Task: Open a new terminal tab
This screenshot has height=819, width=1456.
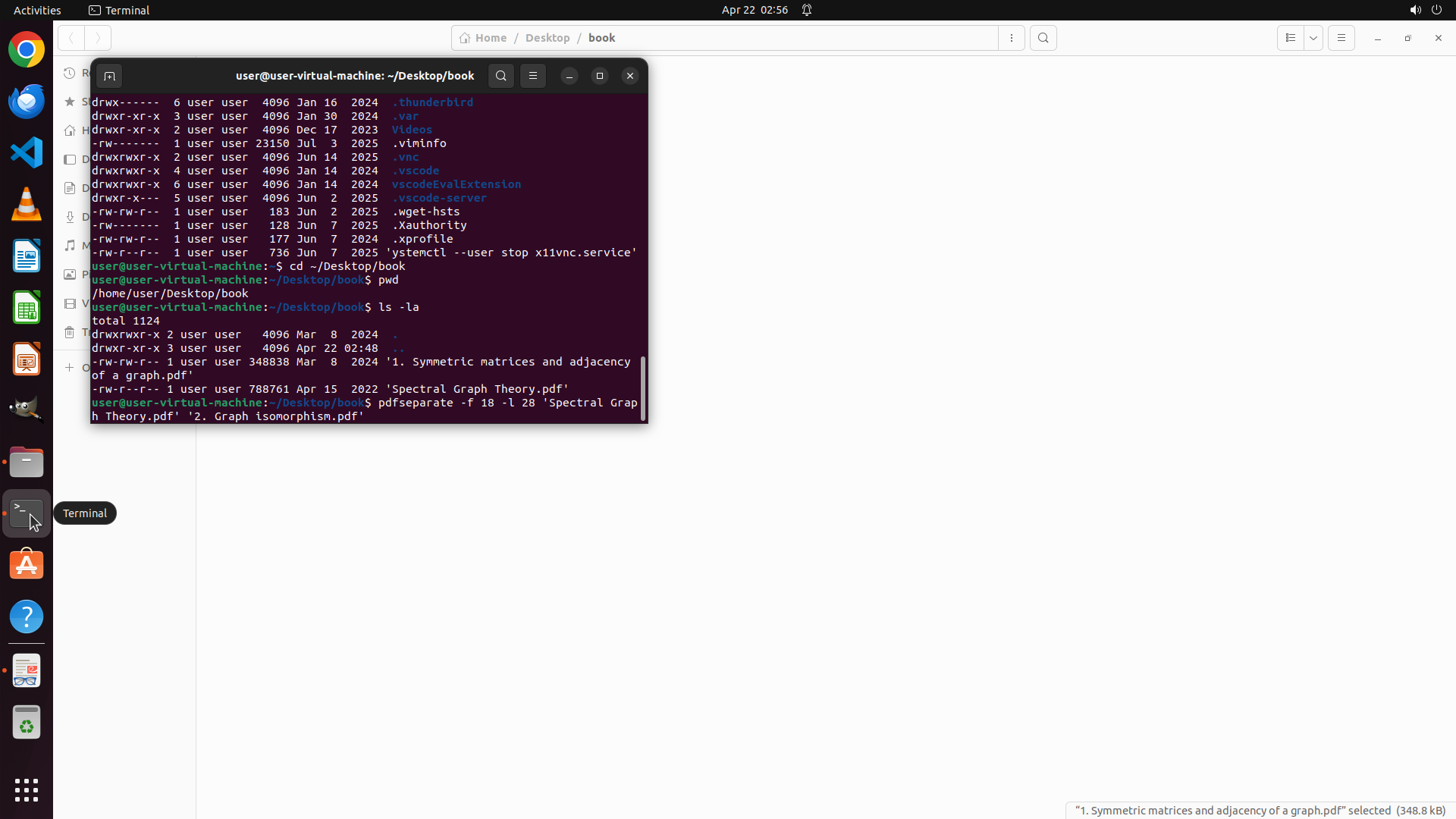Action: coord(109,76)
